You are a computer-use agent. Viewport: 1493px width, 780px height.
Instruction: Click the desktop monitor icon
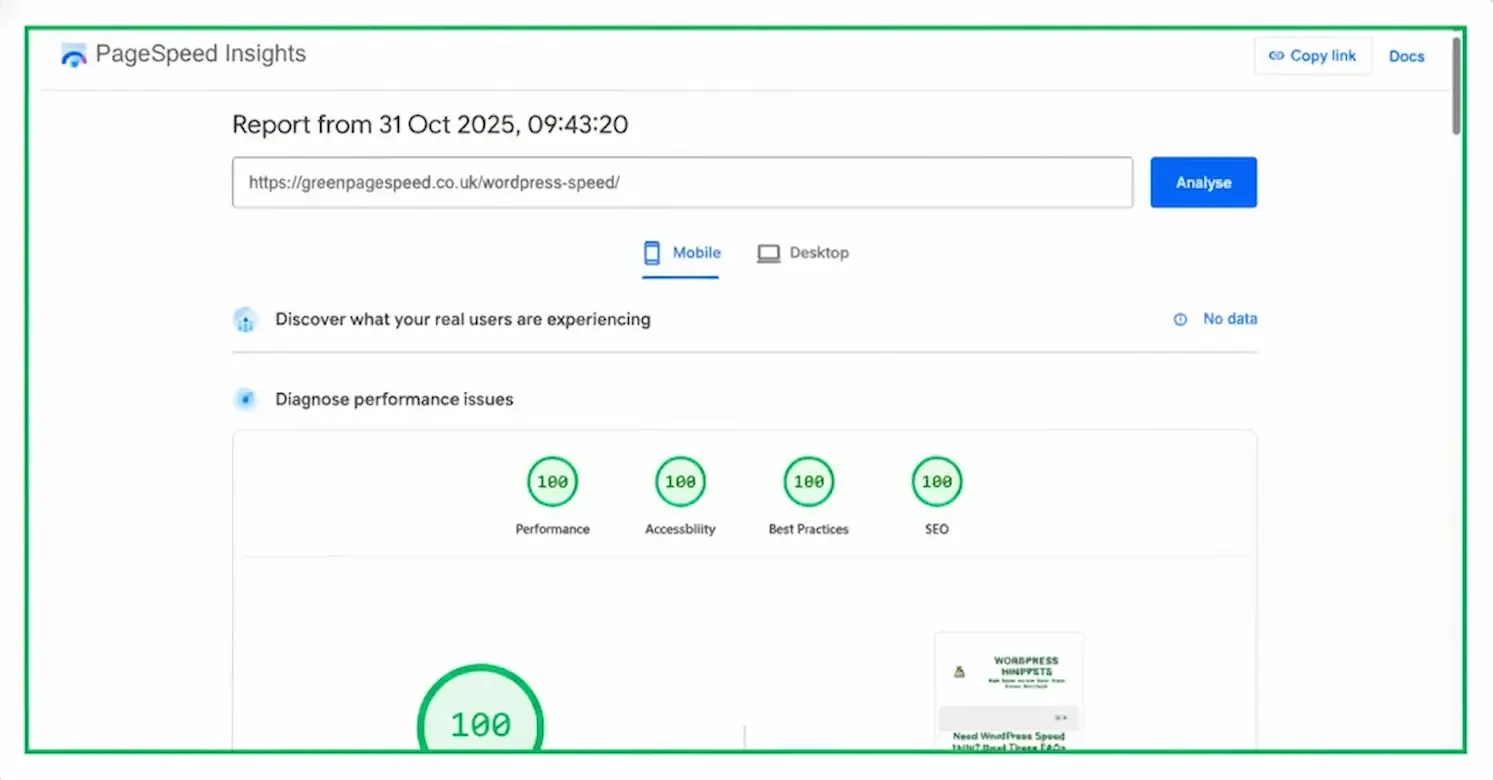click(x=768, y=253)
